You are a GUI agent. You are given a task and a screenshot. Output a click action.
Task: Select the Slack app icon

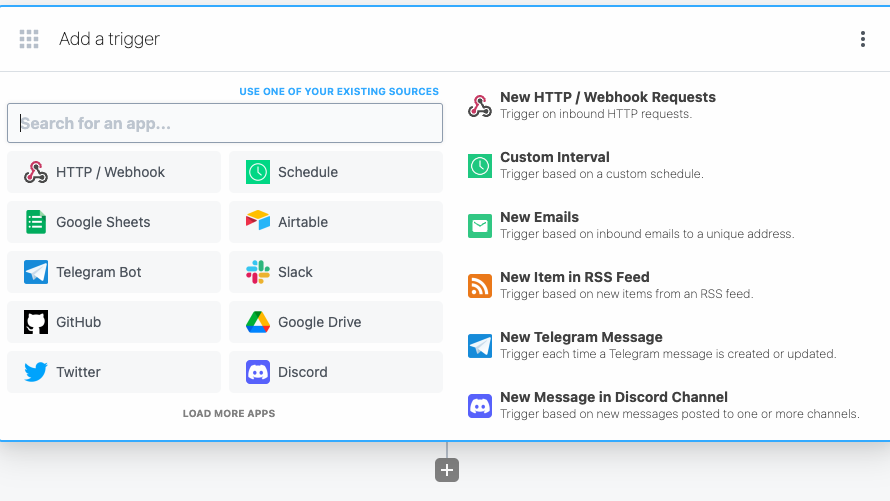pyautogui.click(x=258, y=272)
